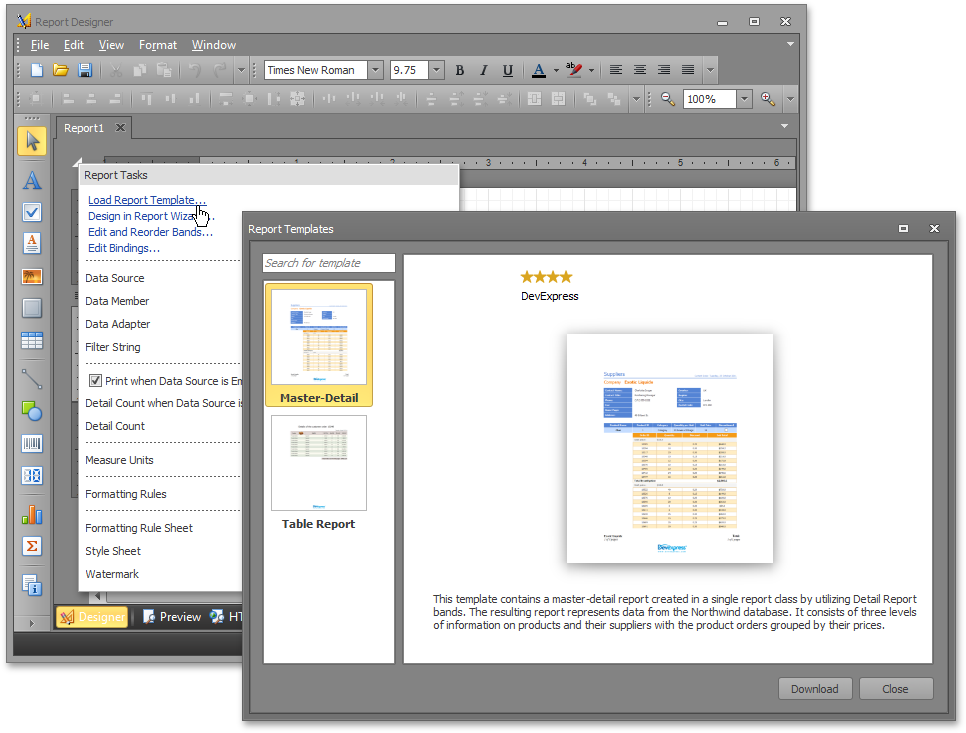The width and height of the screenshot is (966, 733).
Task: Choose the Picture Box tool
Action: [x=32, y=277]
